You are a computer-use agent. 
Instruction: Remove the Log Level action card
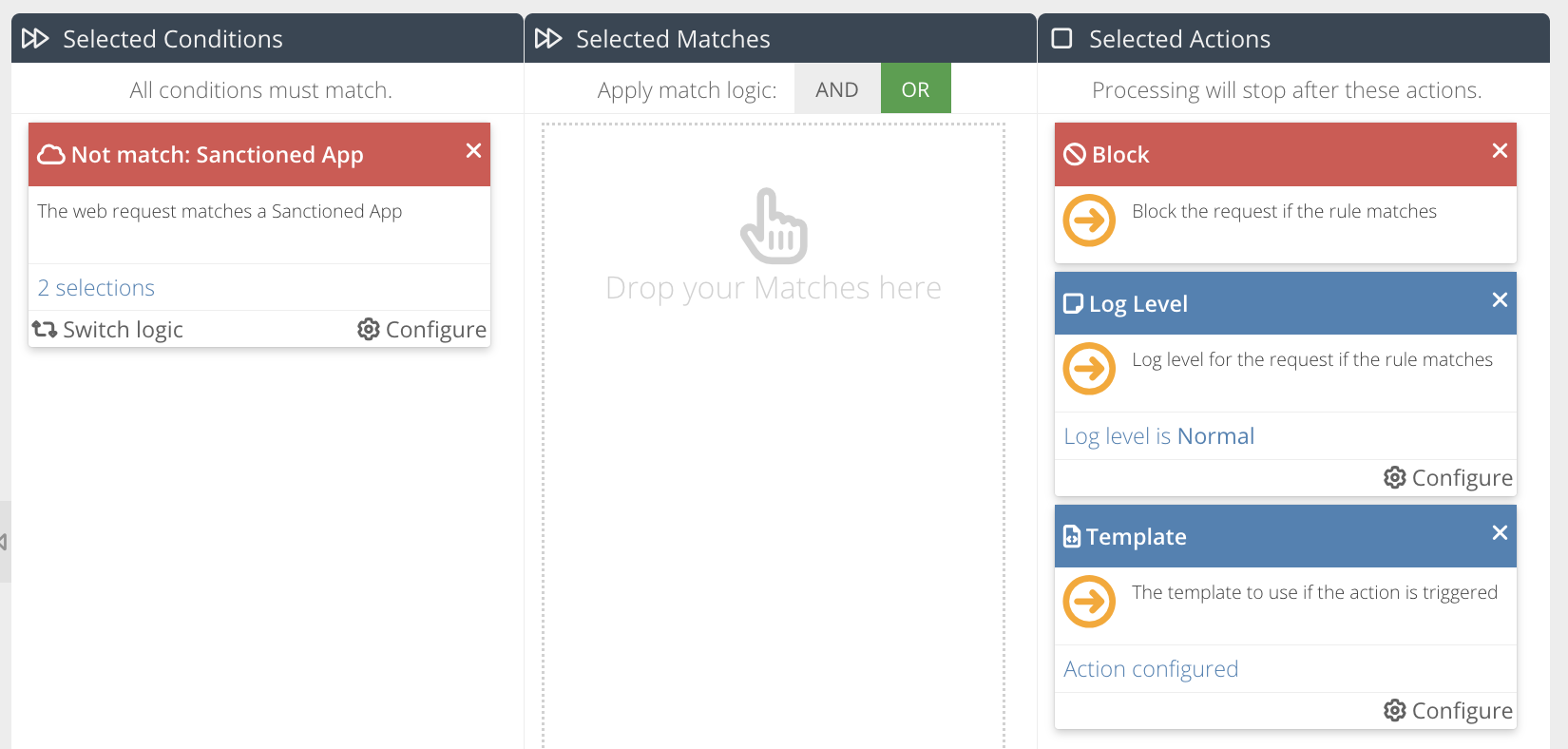[x=1500, y=300]
